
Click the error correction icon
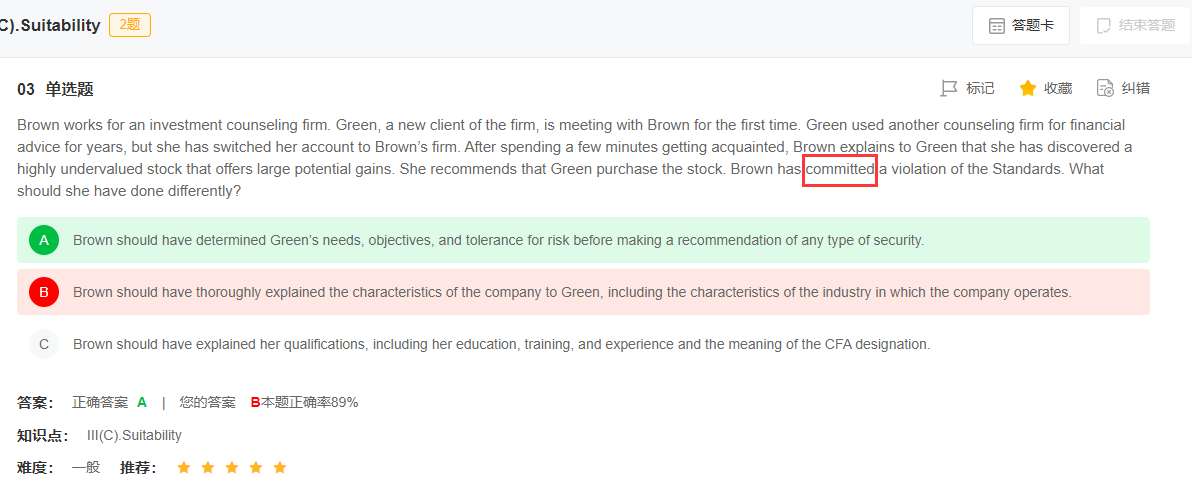pyautogui.click(x=1105, y=89)
